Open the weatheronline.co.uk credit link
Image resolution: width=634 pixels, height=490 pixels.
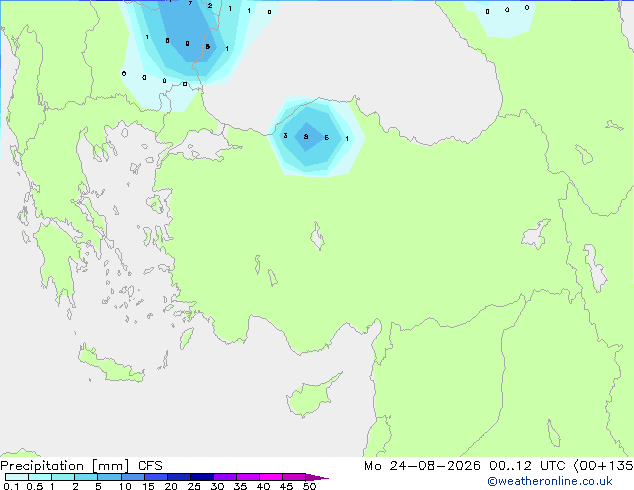549,481
